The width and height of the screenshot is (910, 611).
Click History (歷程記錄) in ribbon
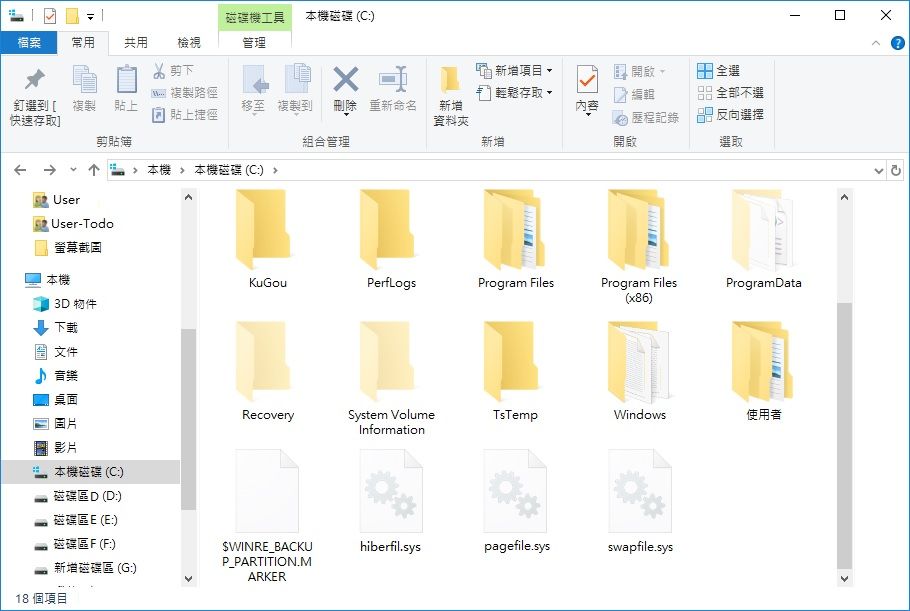[646, 118]
